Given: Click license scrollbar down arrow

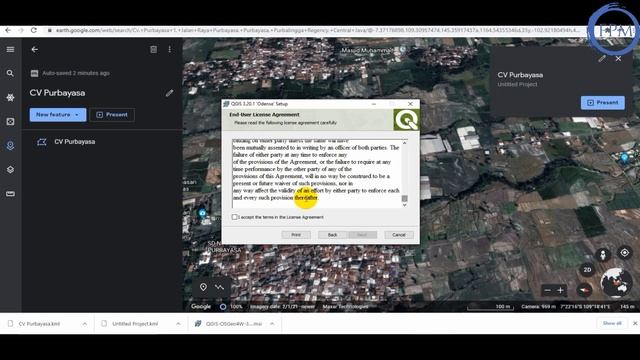Looking at the screenshot, I should point(404,205).
